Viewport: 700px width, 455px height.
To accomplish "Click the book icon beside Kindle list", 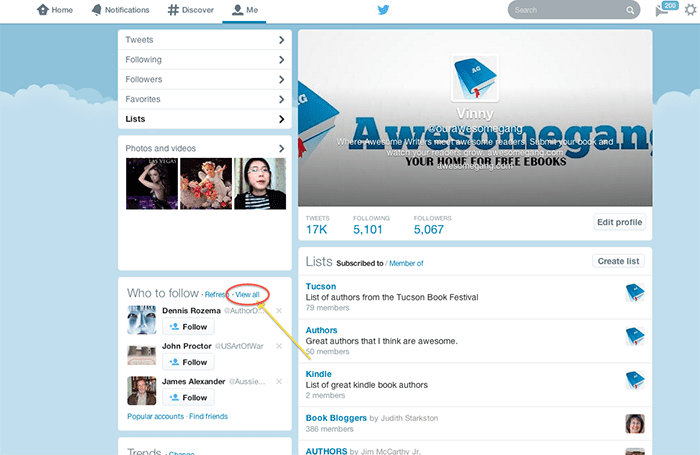I will 635,380.
